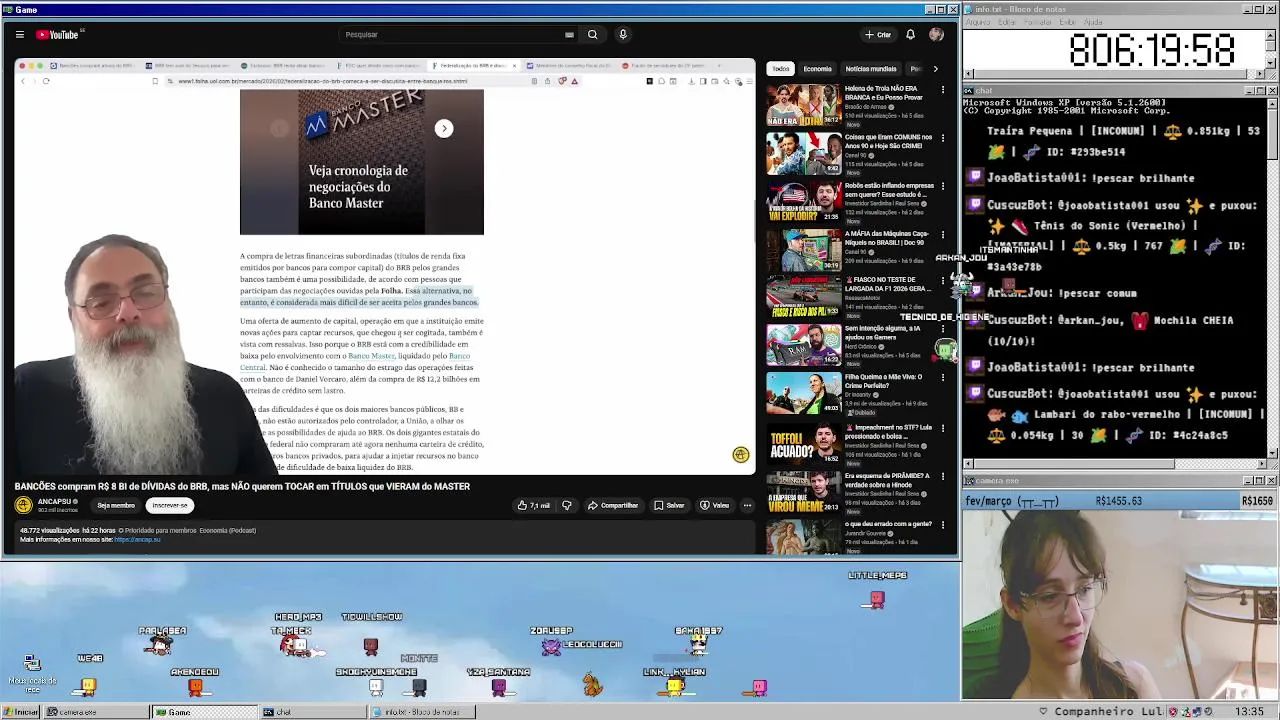The width and height of the screenshot is (1280, 720).
Task: Open the TOFFOLI ACUADO video thumbnail
Action: click(804, 443)
